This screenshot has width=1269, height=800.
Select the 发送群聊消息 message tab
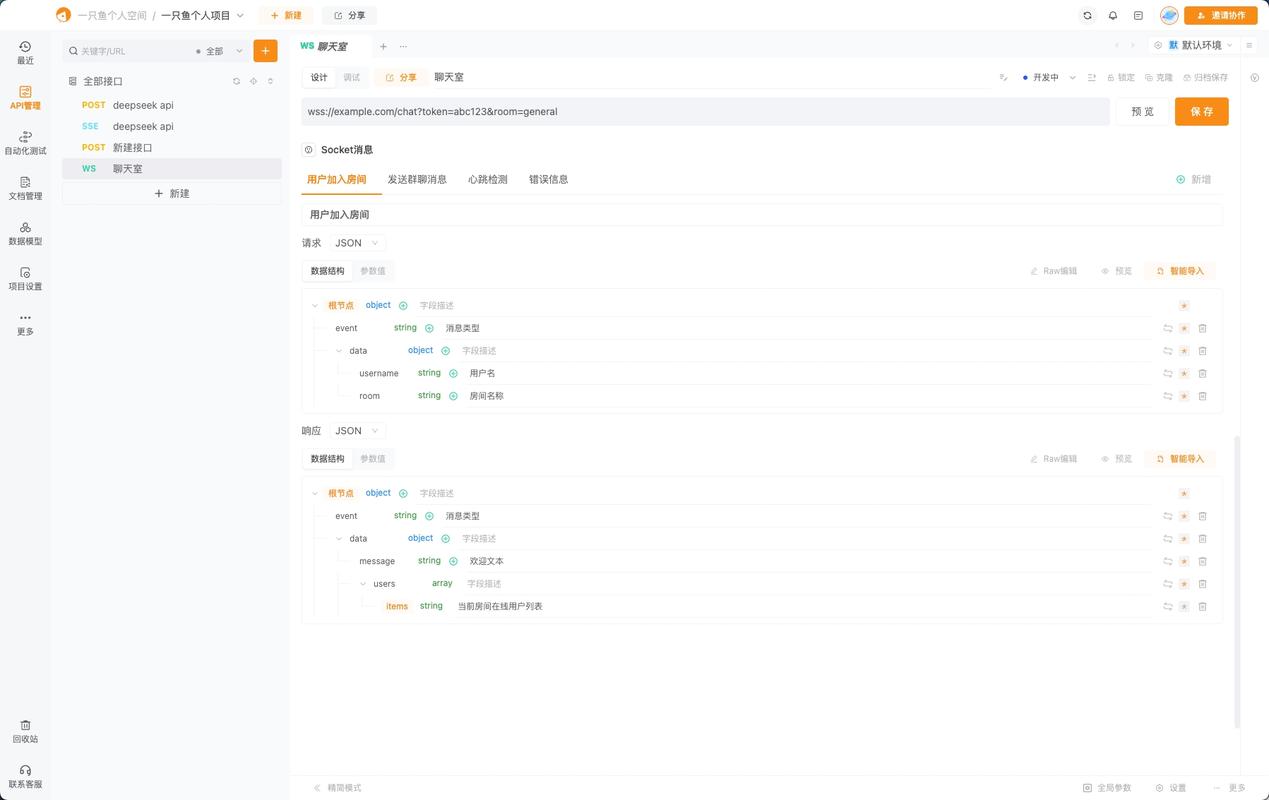pos(417,179)
